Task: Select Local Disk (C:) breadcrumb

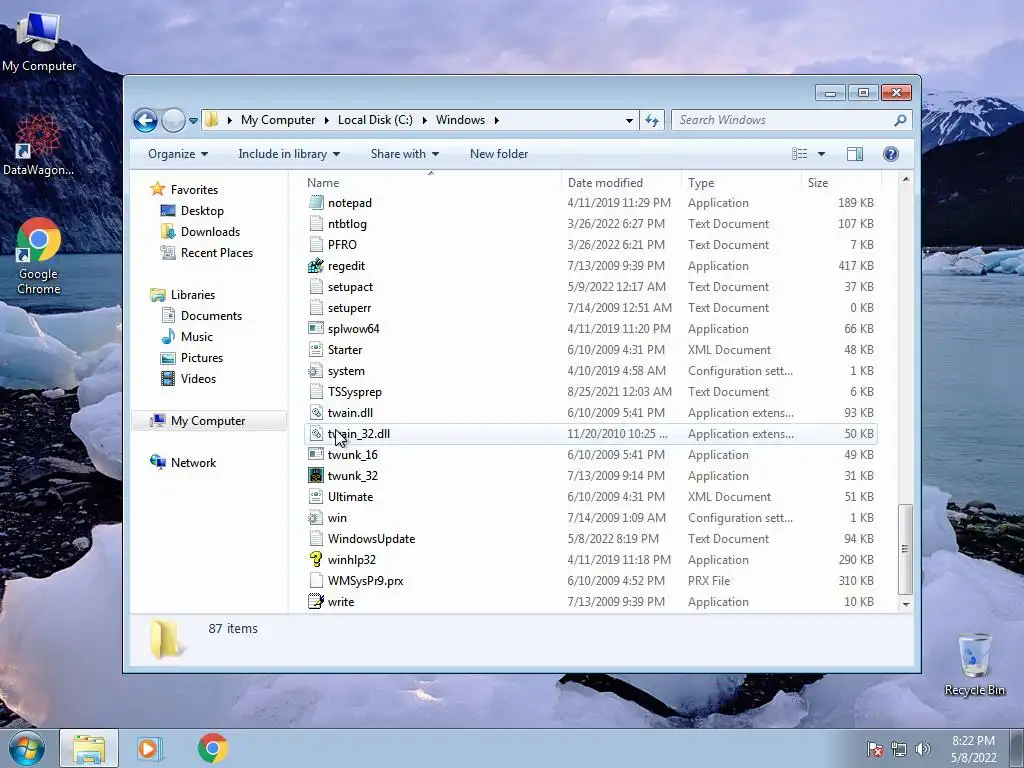Action: click(375, 120)
